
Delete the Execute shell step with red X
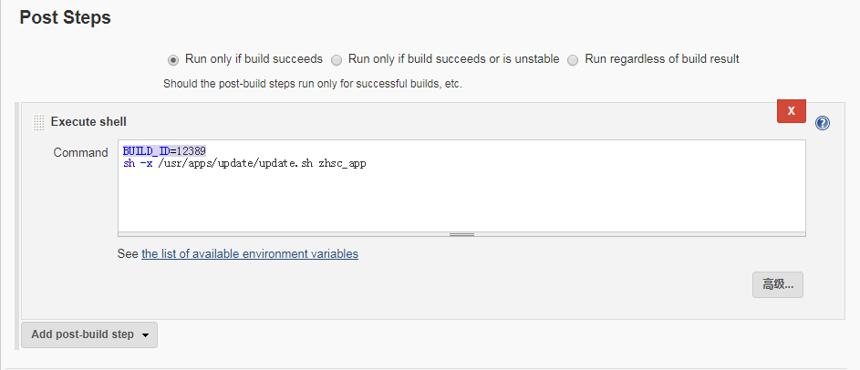click(791, 111)
